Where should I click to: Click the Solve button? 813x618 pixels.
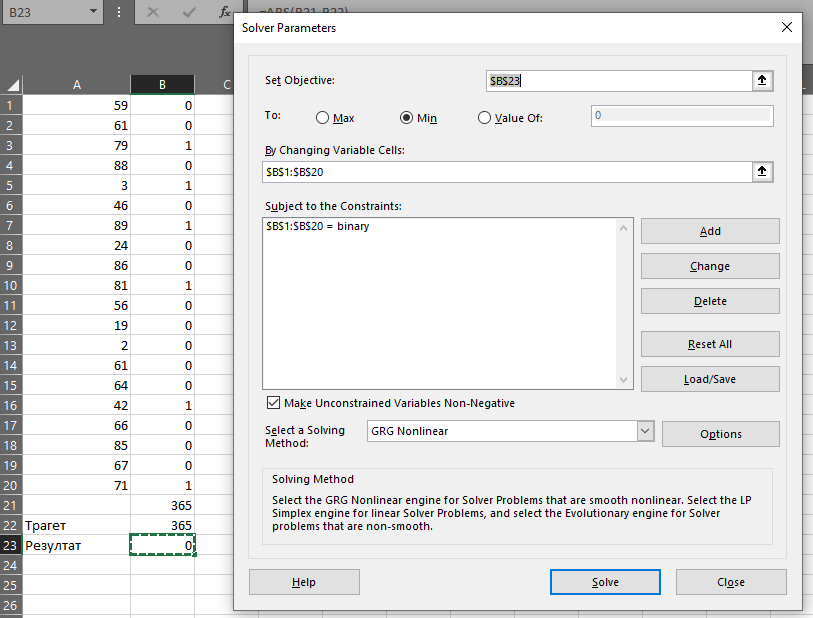(605, 582)
